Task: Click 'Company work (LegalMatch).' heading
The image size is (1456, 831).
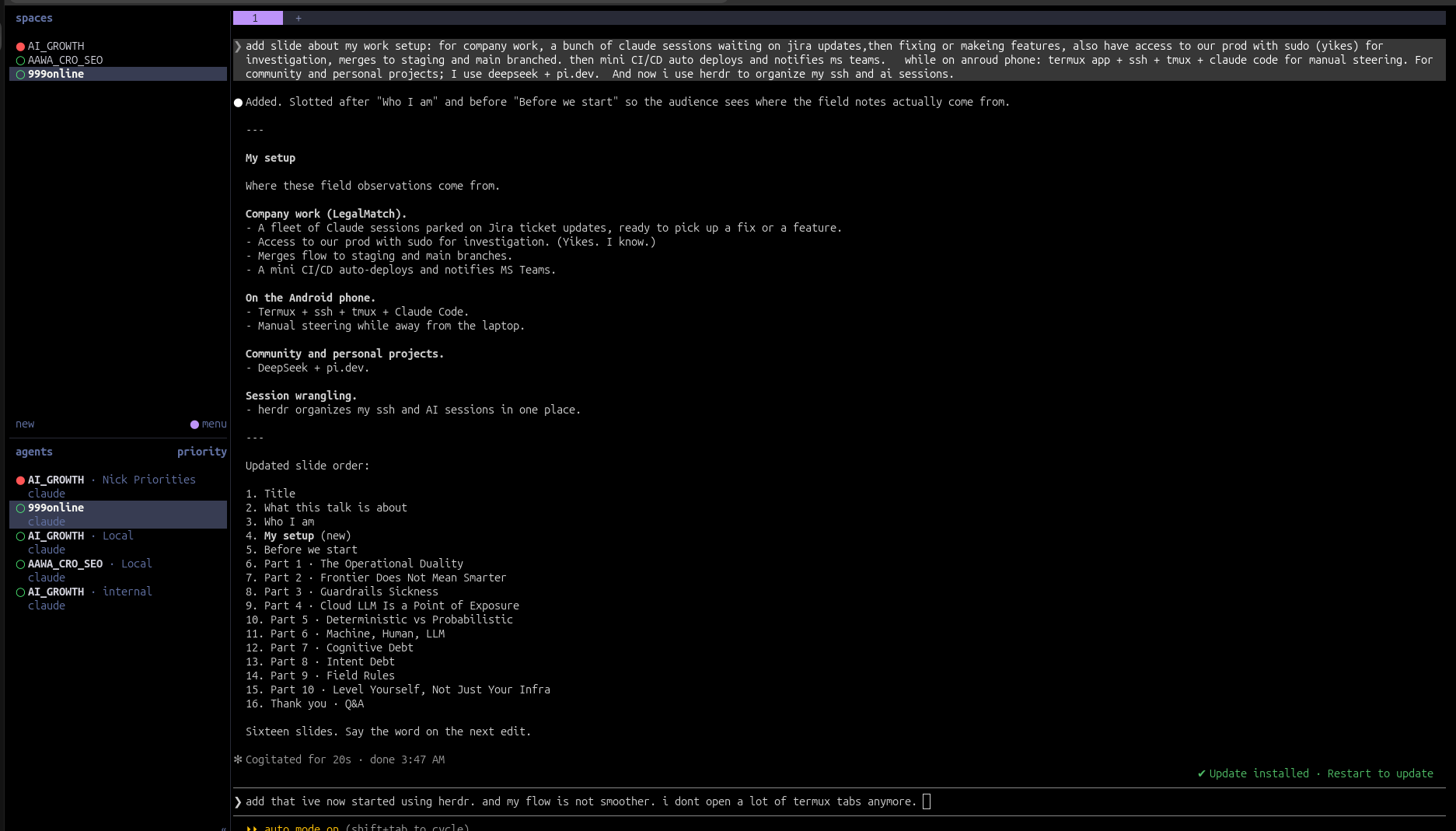Action: coord(326,214)
